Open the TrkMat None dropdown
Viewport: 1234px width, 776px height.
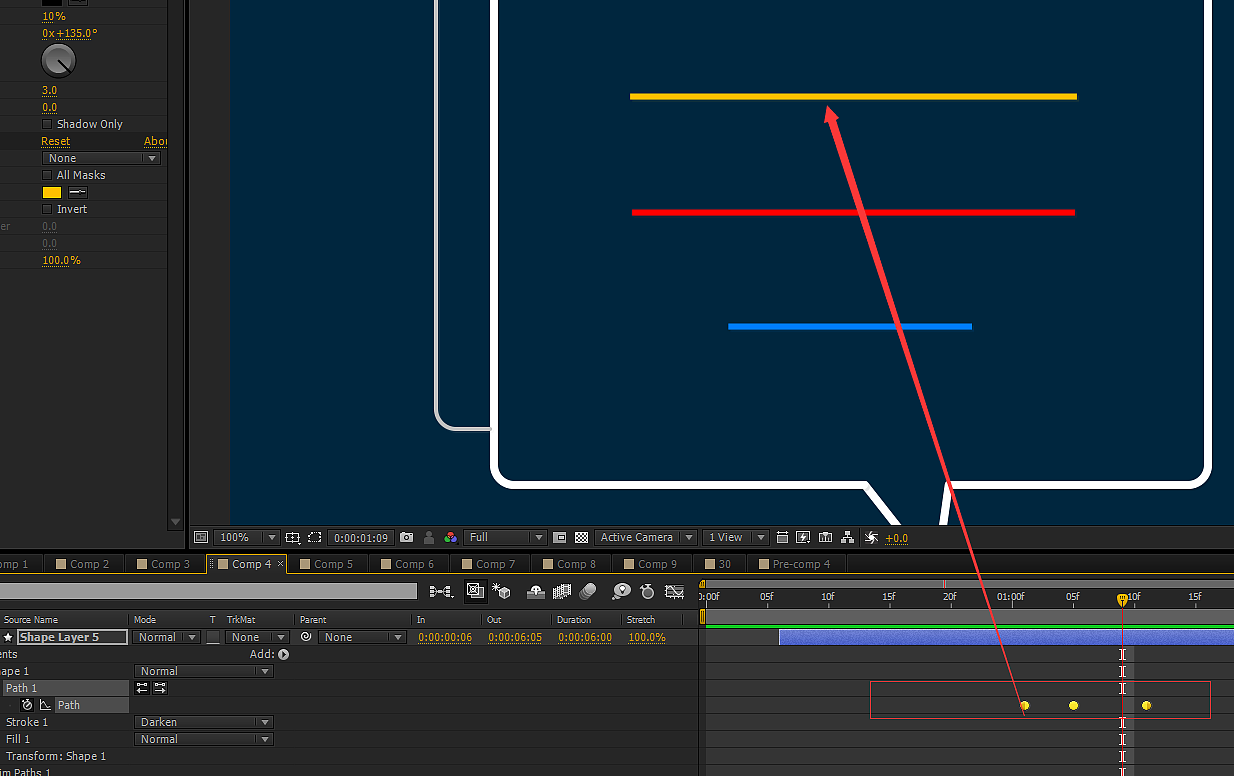(257, 637)
